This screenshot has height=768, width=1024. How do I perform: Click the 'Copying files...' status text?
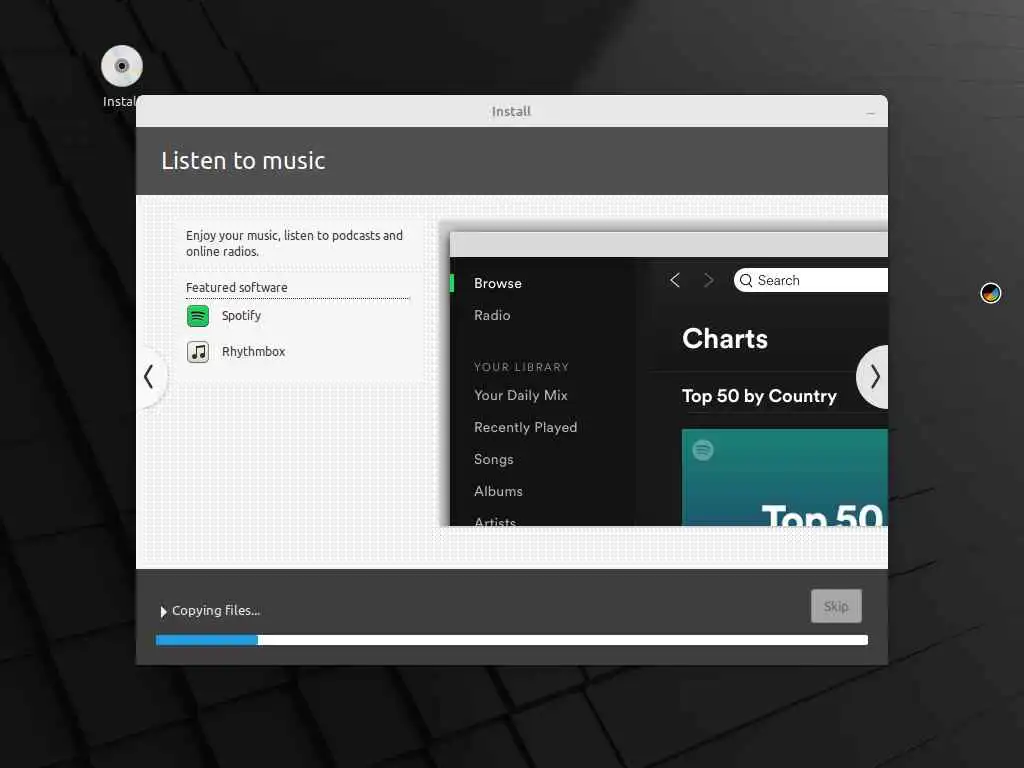pyautogui.click(x=216, y=611)
